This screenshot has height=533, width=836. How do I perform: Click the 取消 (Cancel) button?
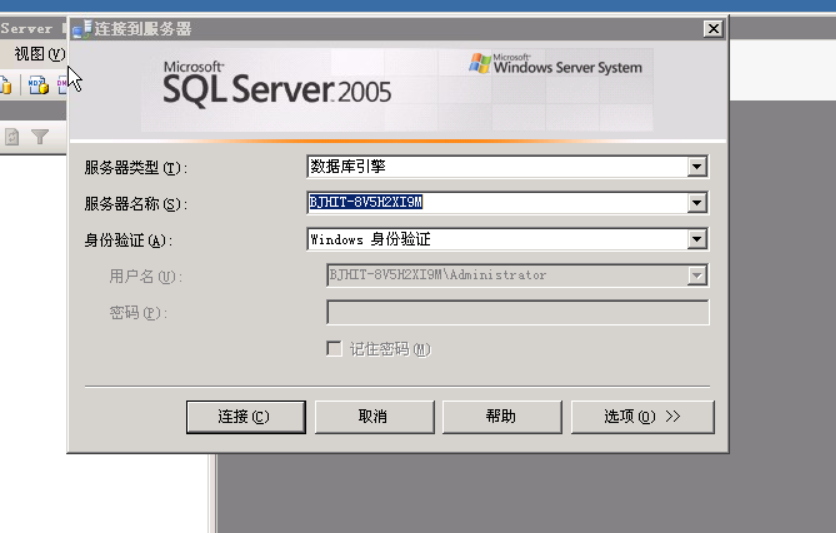[374, 417]
